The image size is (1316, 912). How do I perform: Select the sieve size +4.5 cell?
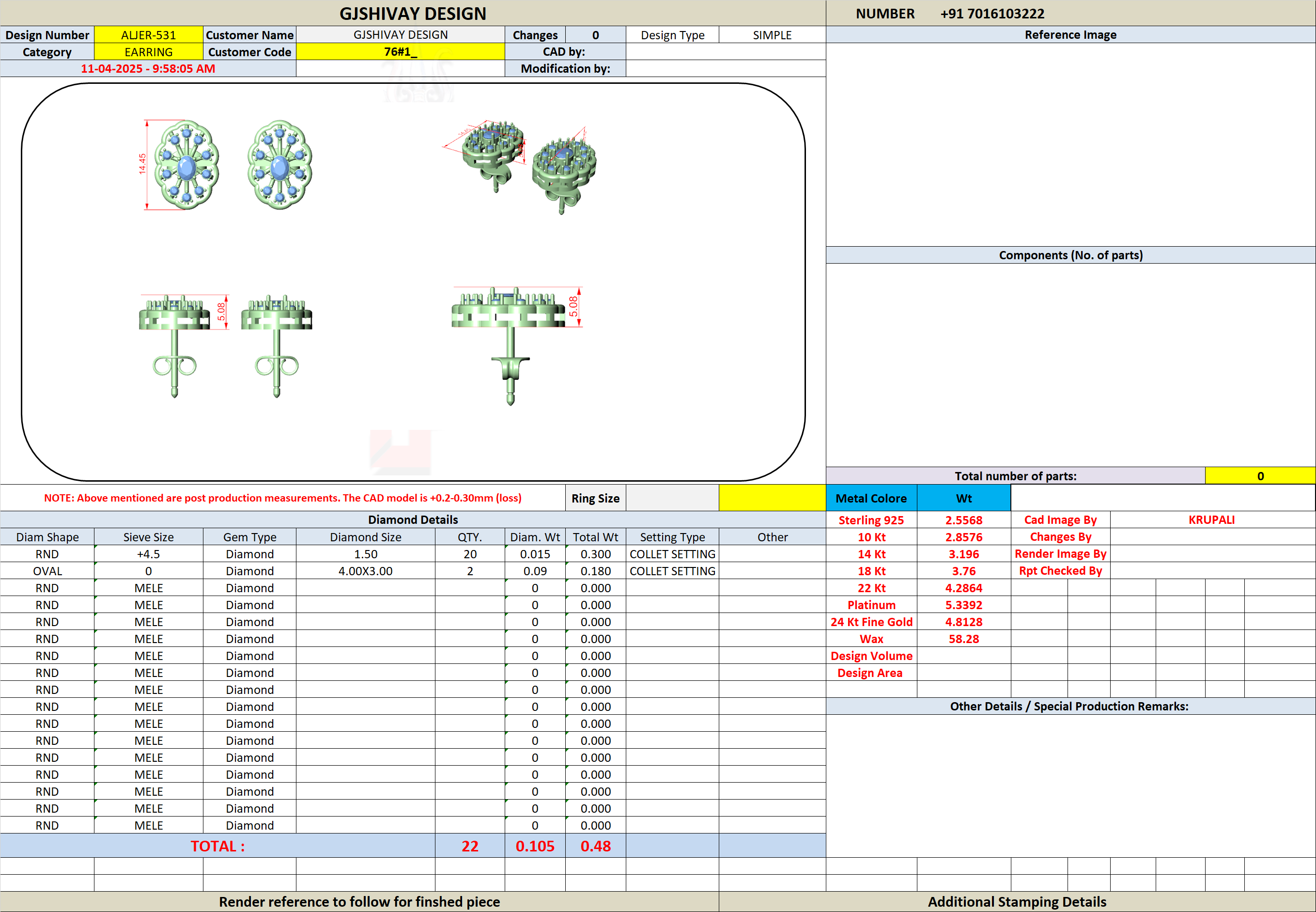149,554
